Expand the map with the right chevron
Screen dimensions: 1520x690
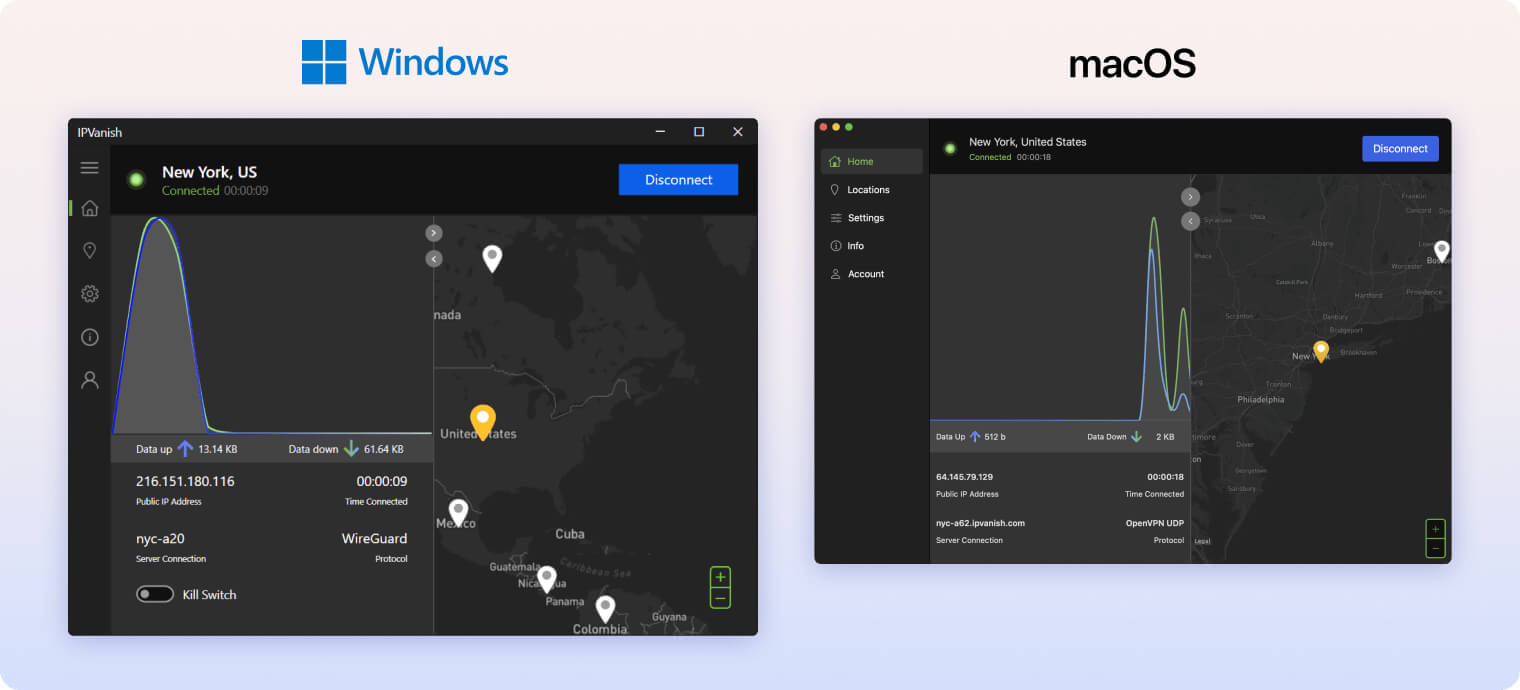433,232
